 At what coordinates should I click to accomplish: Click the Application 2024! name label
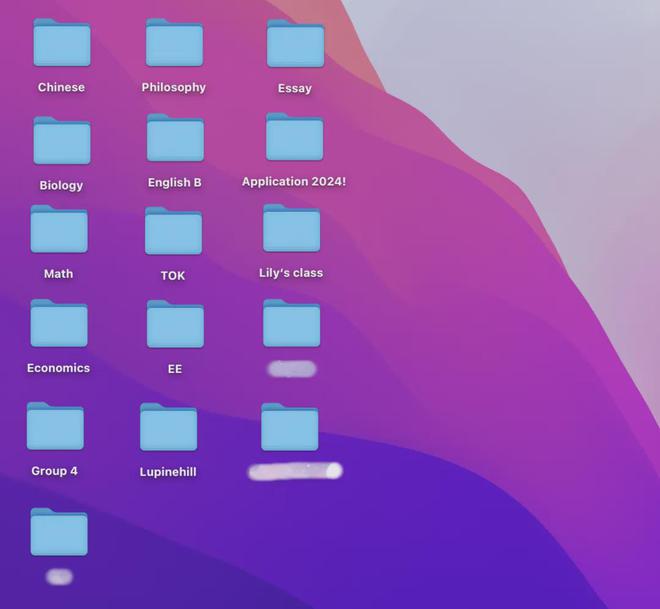click(x=294, y=182)
